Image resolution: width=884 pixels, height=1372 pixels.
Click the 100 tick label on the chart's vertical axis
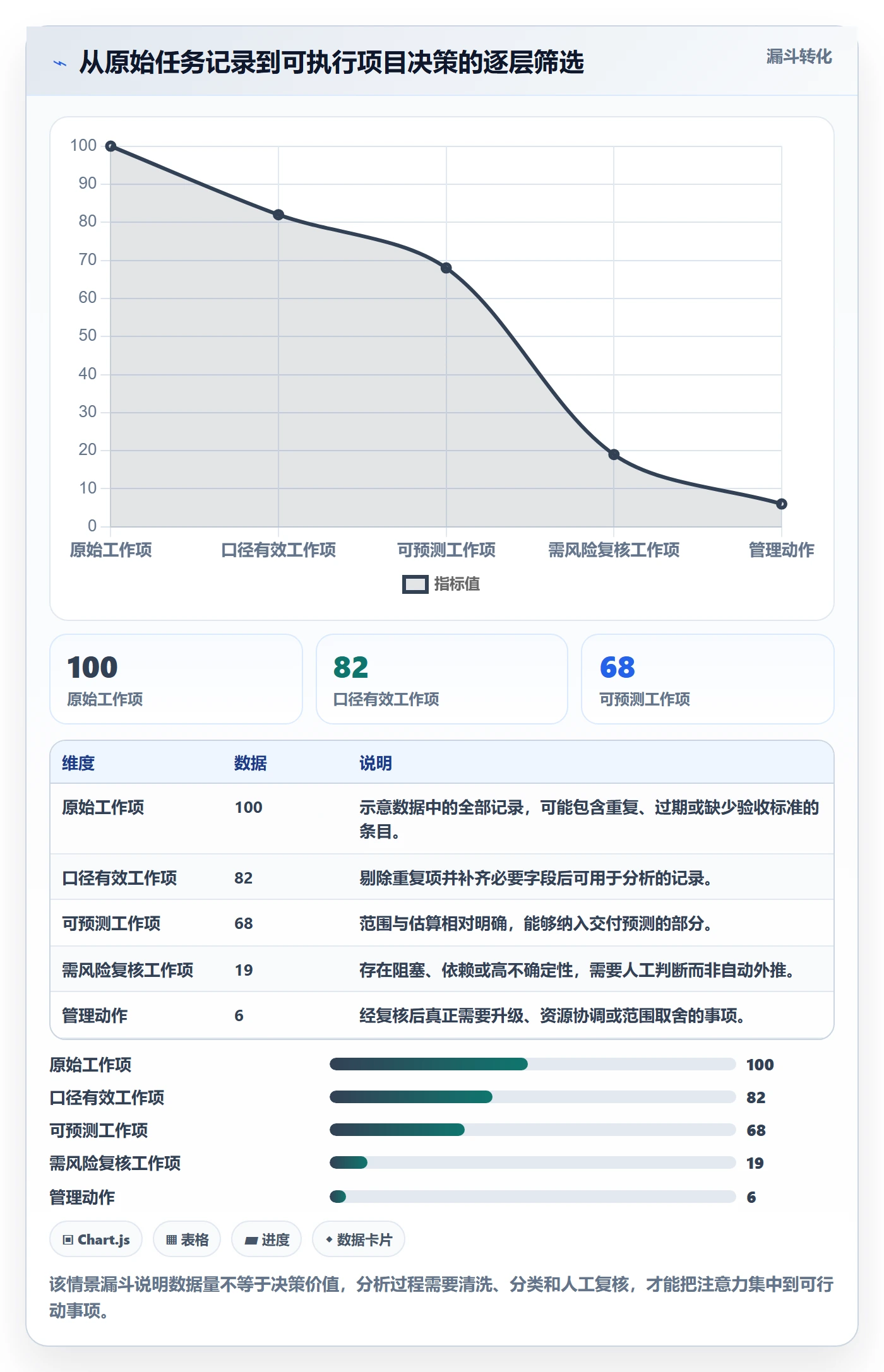click(83, 145)
